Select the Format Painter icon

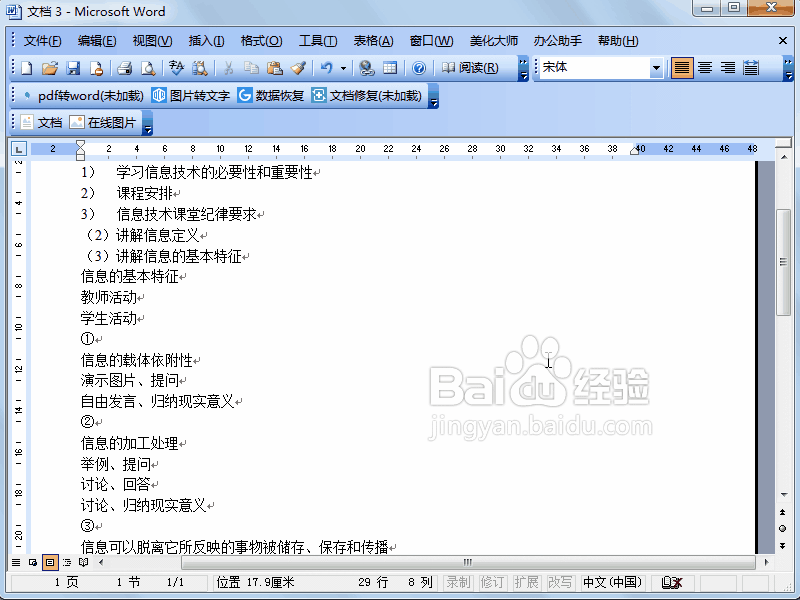coord(300,68)
